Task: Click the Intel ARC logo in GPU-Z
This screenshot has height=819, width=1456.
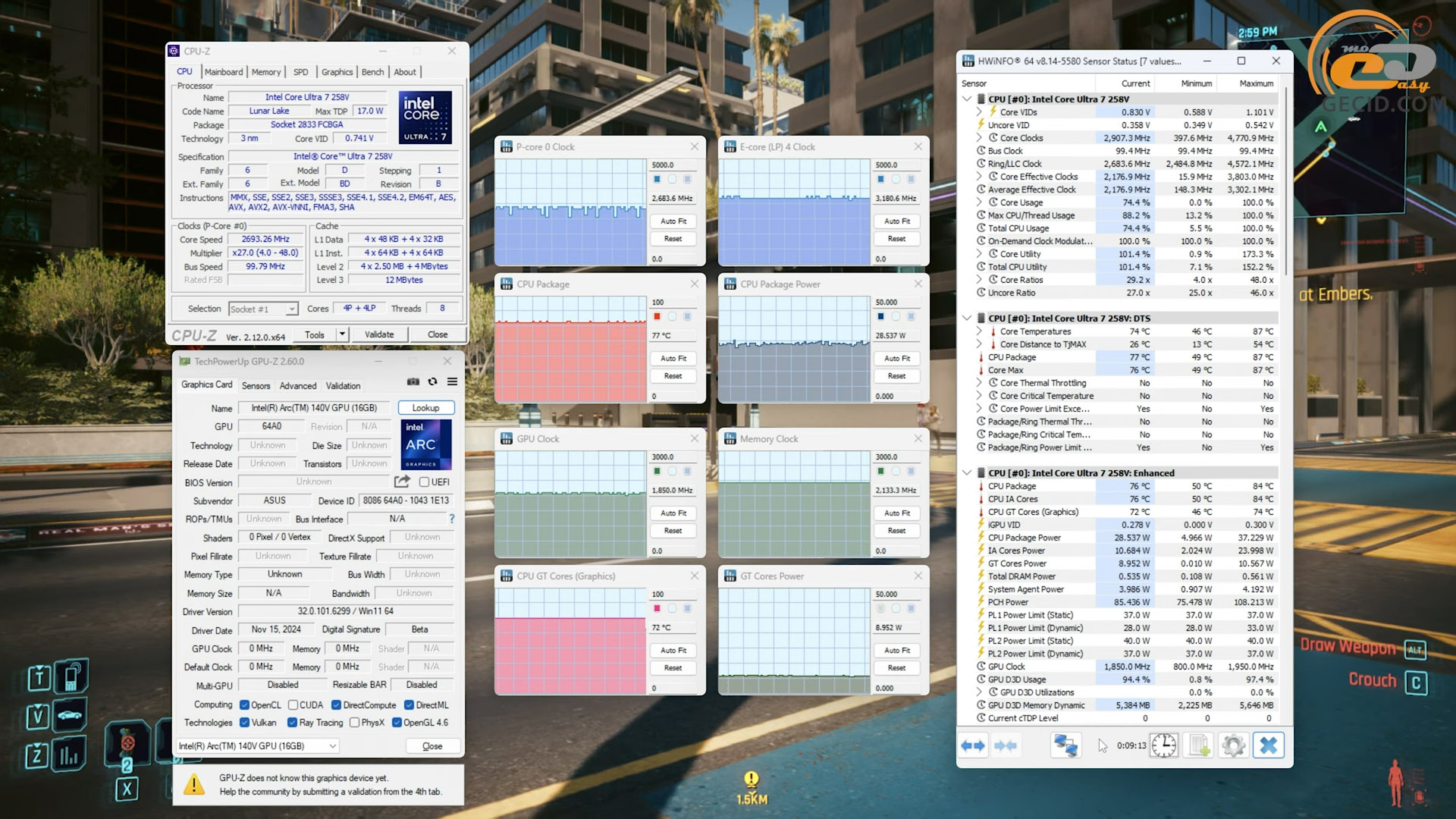Action: [x=425, y=444]
